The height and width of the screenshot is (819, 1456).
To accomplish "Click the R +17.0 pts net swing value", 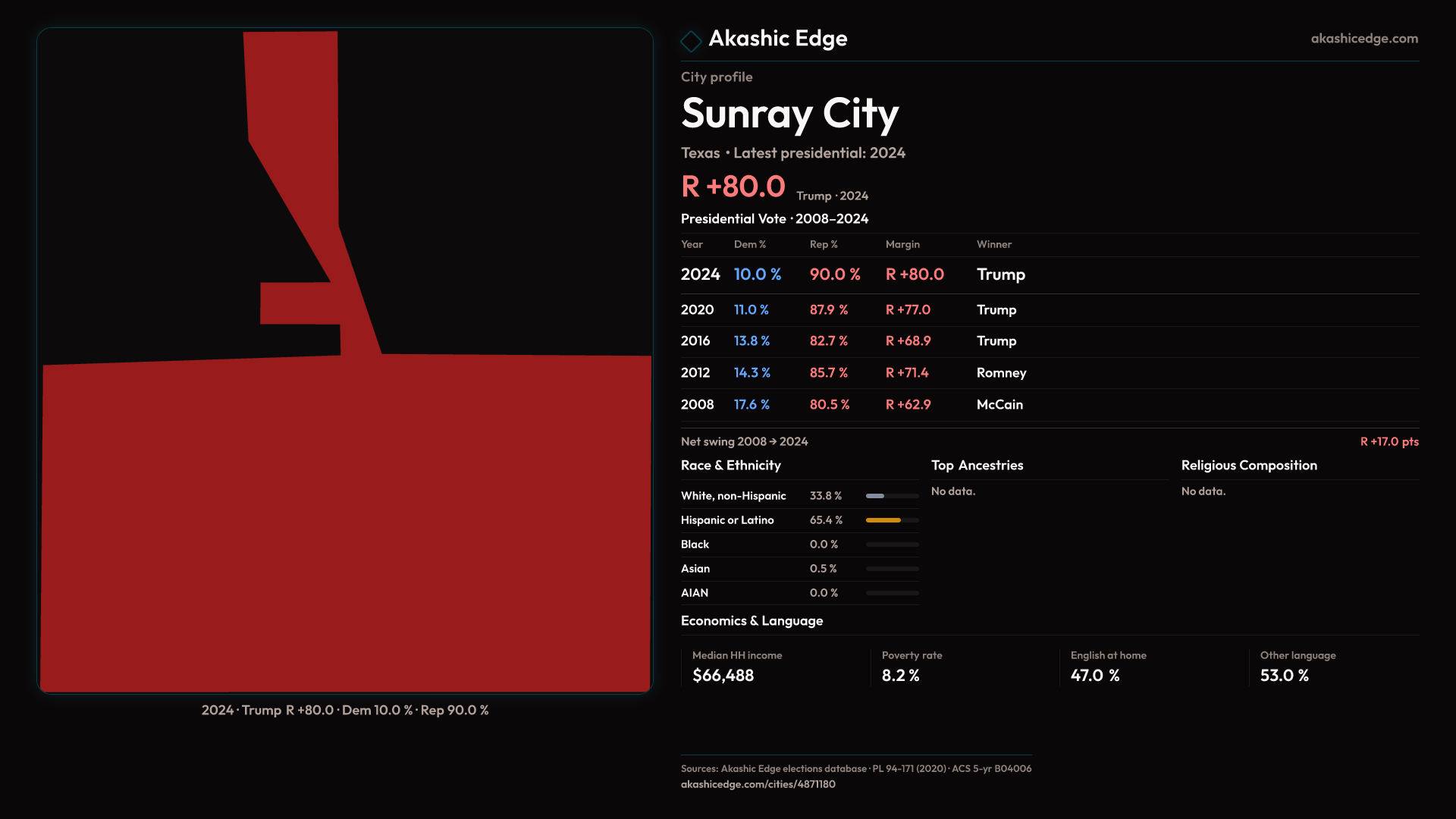I will 1389,442.
